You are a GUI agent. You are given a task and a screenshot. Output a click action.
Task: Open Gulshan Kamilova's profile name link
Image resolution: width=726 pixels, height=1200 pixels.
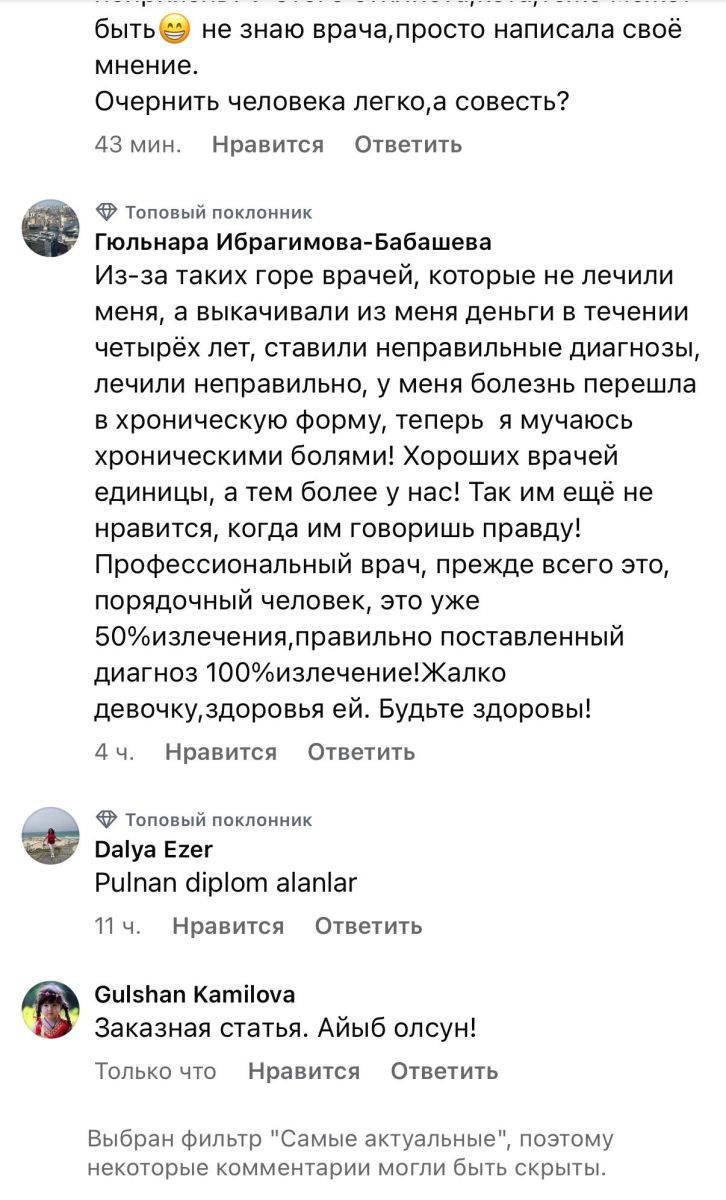[x=194, y=995]
